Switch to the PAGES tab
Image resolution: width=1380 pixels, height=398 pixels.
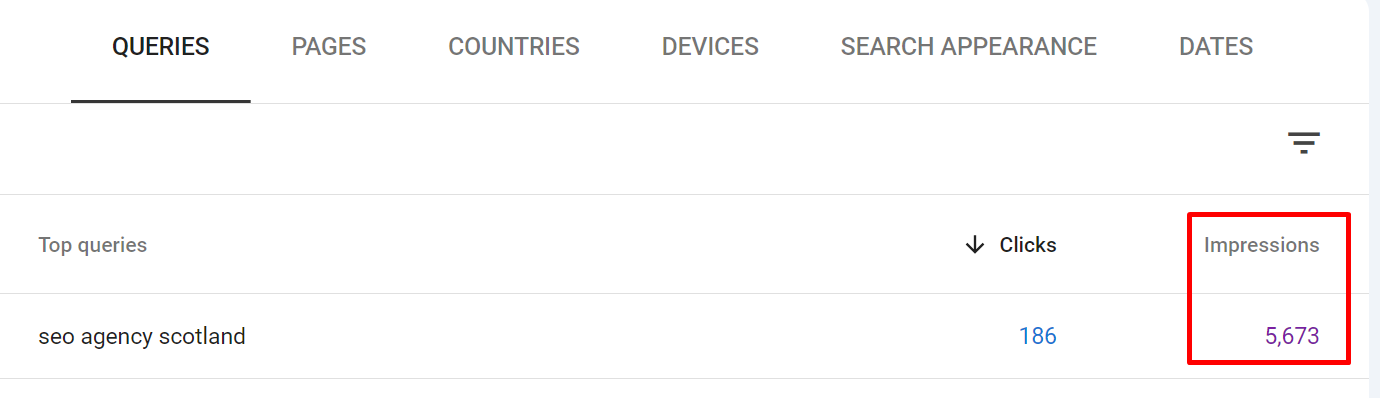pyautogui.click(x=329, y=46)
